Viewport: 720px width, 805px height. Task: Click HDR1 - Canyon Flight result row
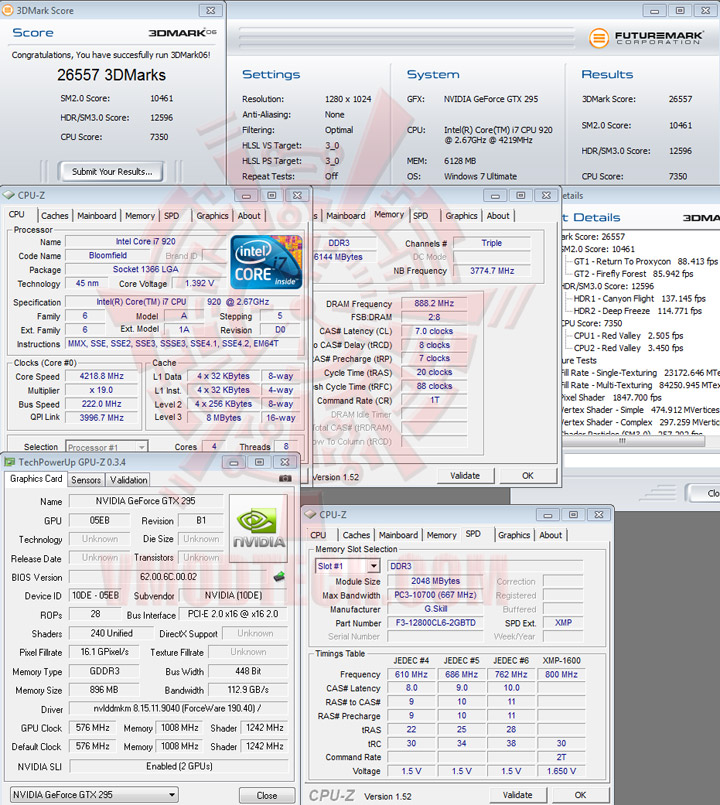point(639,298)
